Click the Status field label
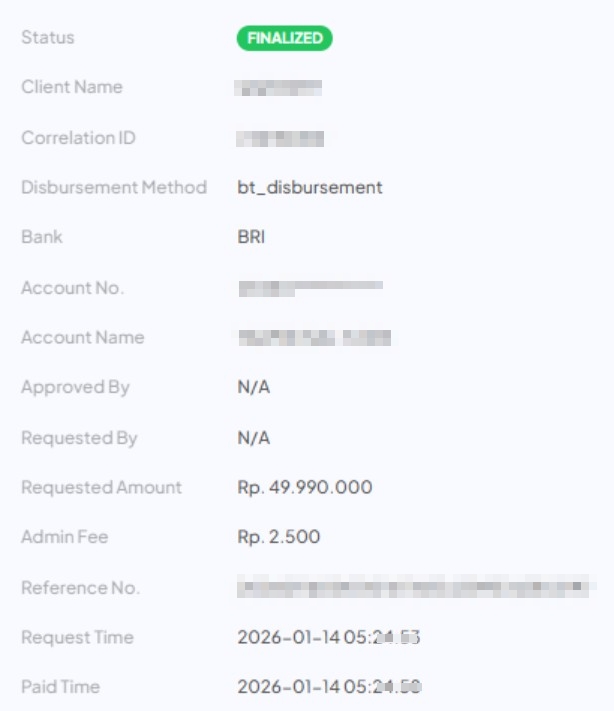The image size is (614, 711). 48,38
